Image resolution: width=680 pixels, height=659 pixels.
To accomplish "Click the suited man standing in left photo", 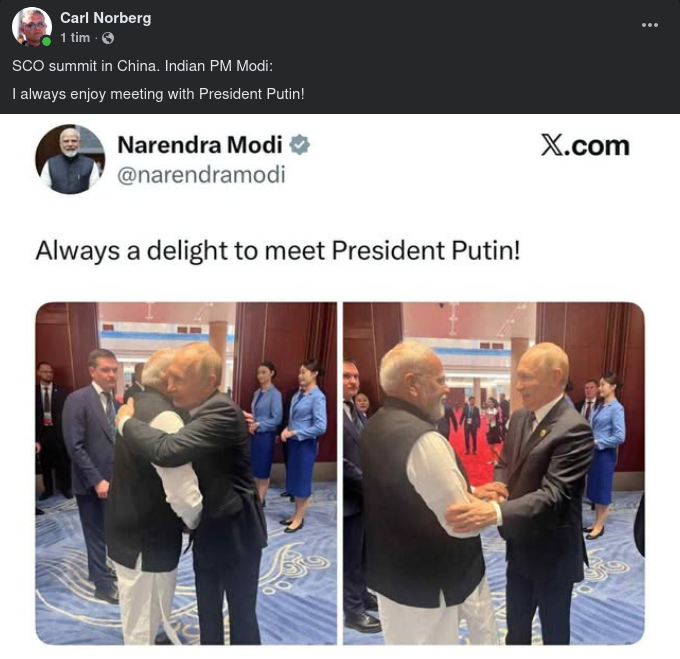I will click(92, 440).
